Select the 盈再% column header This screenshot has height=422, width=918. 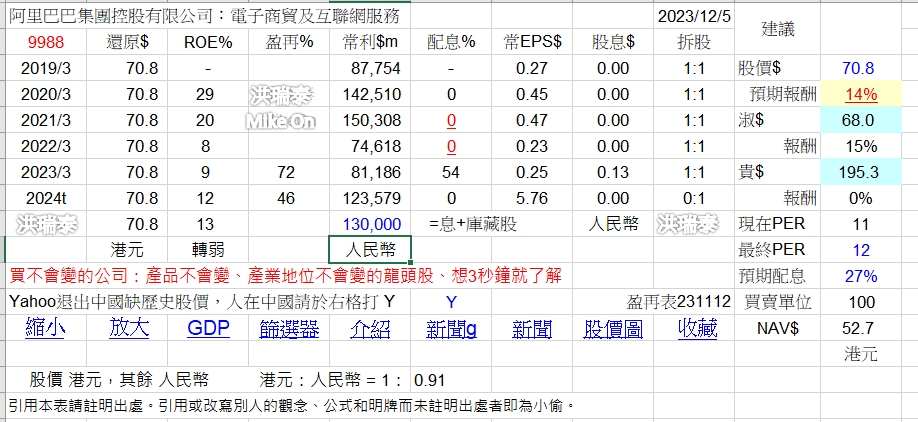click(289, 42)
